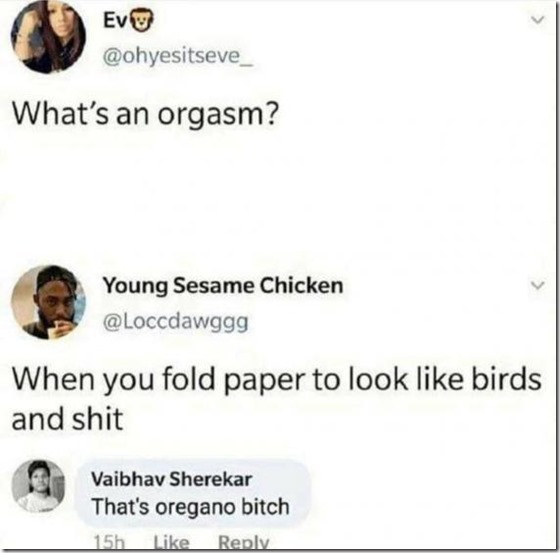
Task: Select the "When you fold paper" reply text
Action: 276,399
